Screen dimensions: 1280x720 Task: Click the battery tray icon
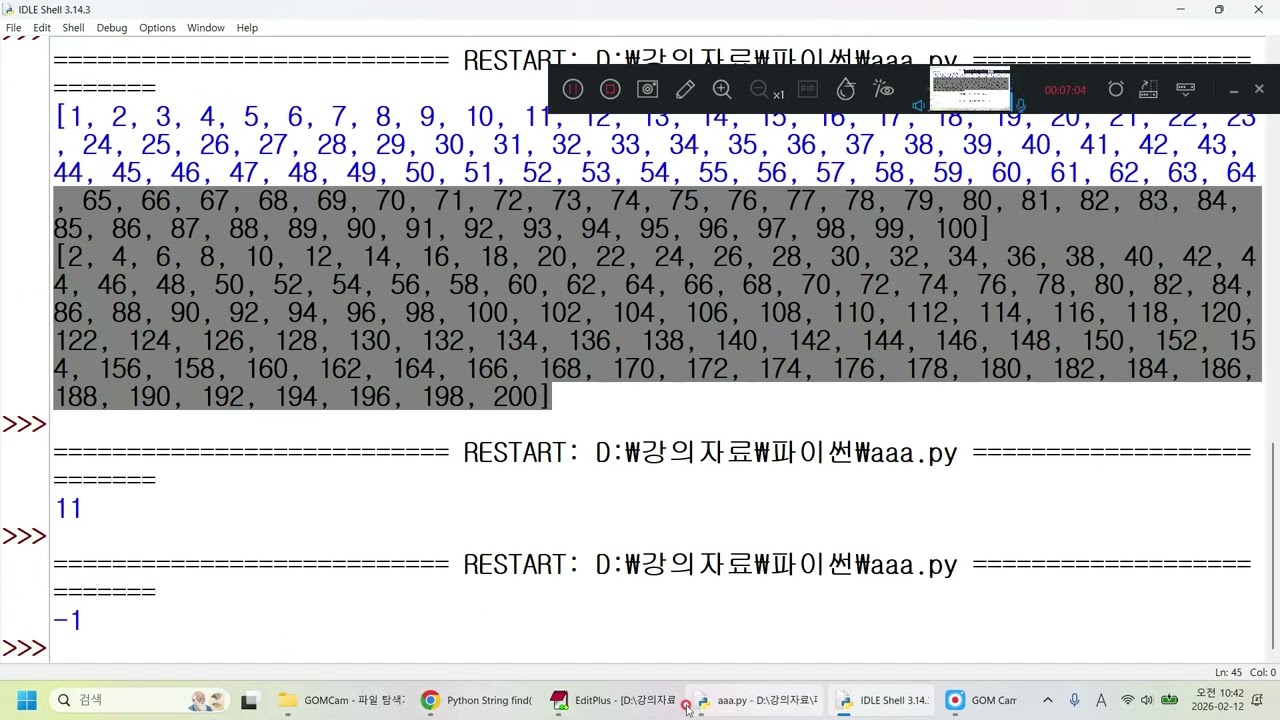1168,700
